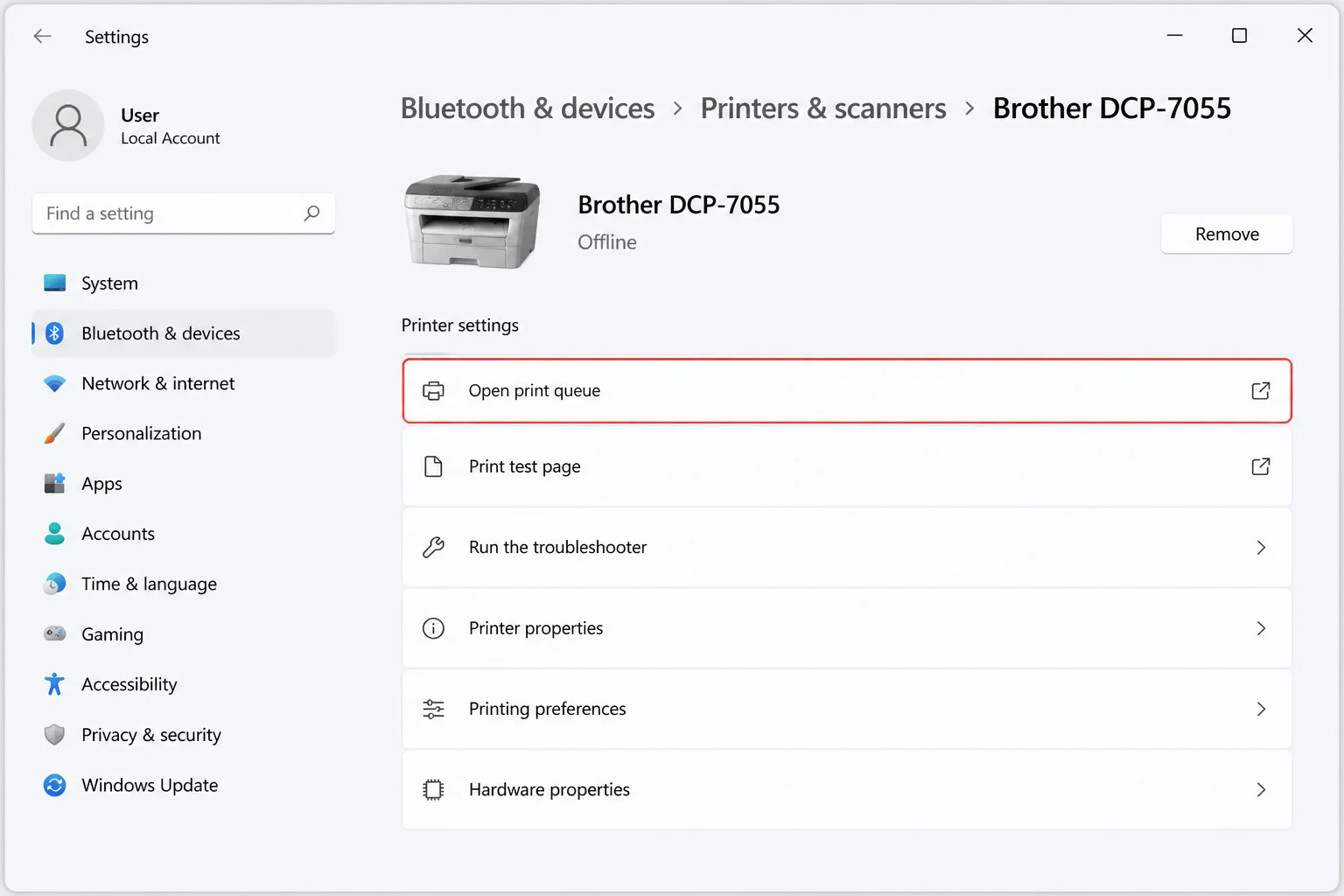
Task: Click the info icon beside Printer properties
Action: 433,628
